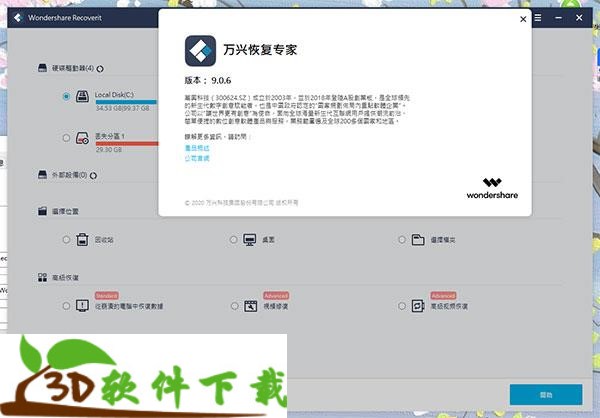Click the 万兴恢复专家 title text
600x418 pixels.
click(260, 50)
